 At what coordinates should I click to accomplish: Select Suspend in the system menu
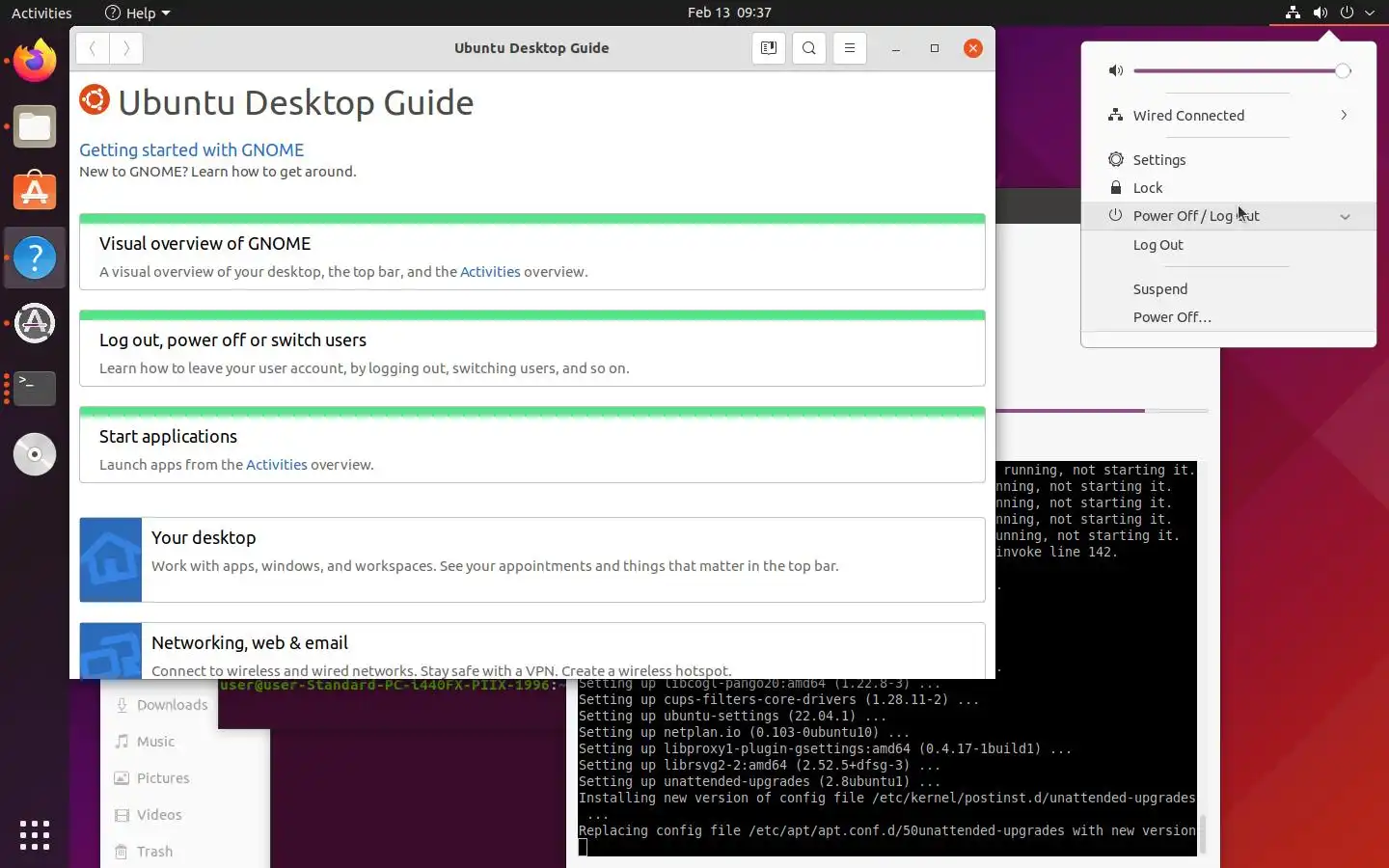(x=1229, y=289)
